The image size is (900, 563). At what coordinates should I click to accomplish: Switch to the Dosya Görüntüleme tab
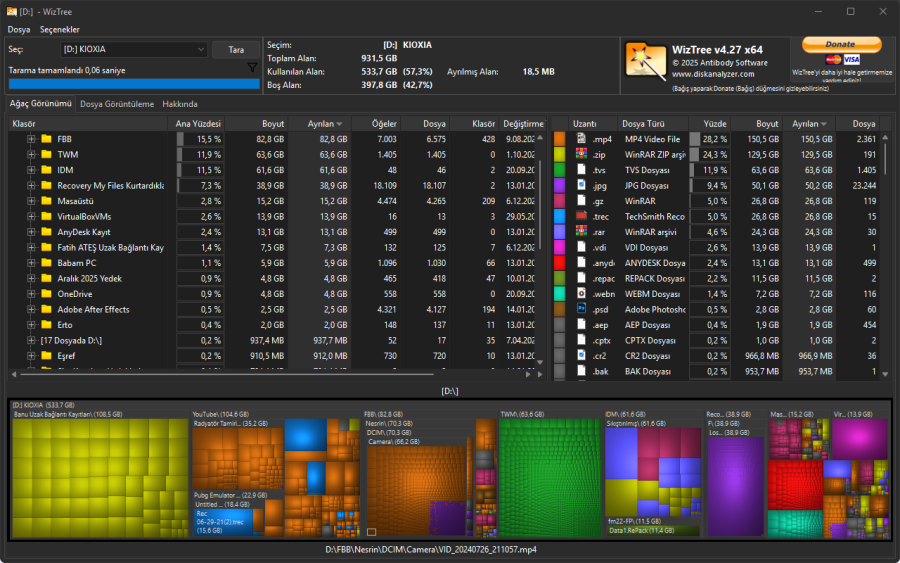point(117,104)
